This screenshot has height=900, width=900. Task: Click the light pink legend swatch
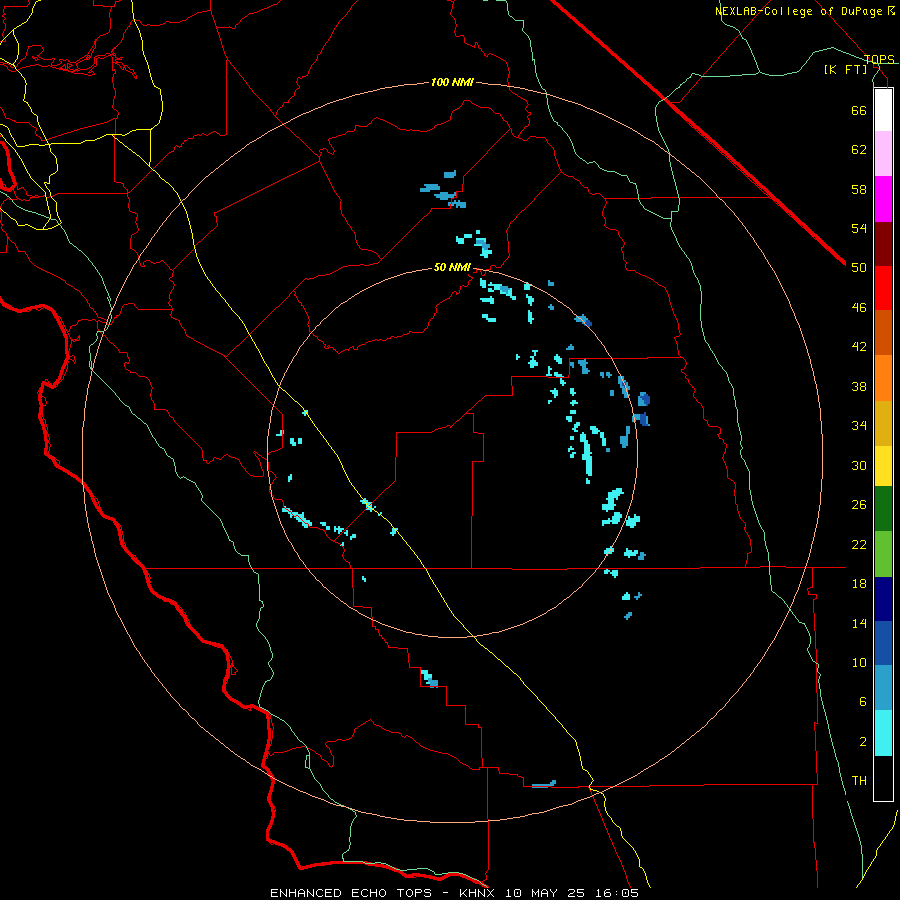click(x=883, y=154)
